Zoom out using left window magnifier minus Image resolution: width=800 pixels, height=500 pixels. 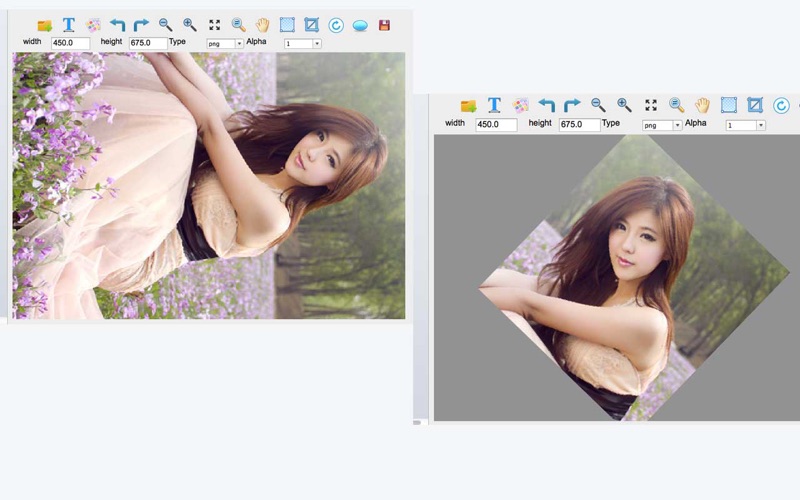[165, 24]
